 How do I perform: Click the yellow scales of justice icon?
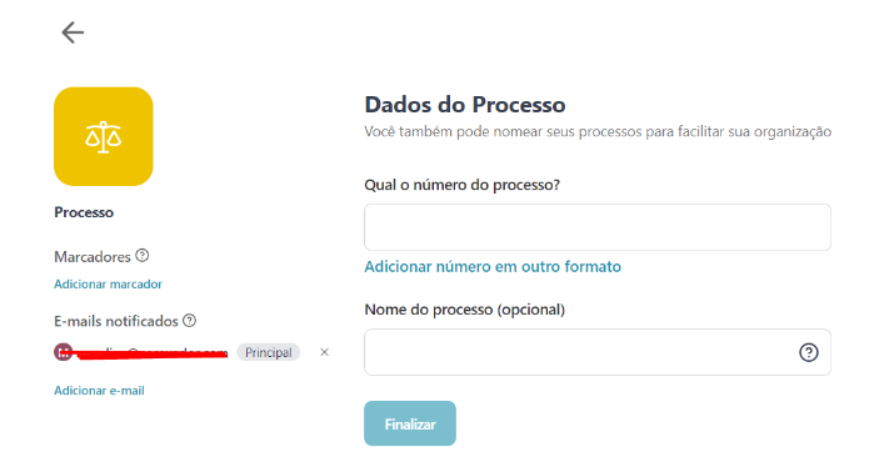pos(103,136)
